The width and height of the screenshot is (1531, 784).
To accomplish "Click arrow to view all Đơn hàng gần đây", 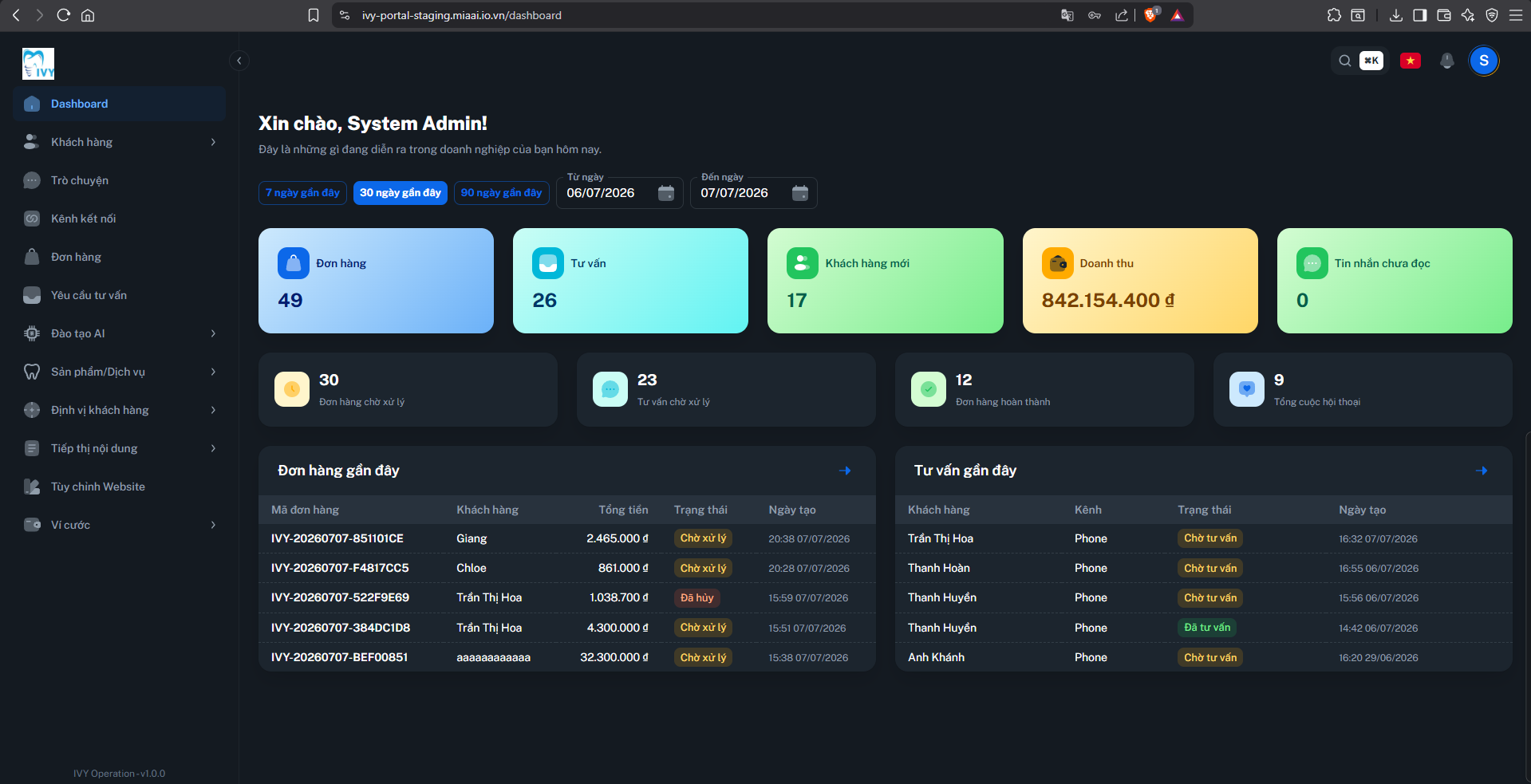I will point(845,471).
